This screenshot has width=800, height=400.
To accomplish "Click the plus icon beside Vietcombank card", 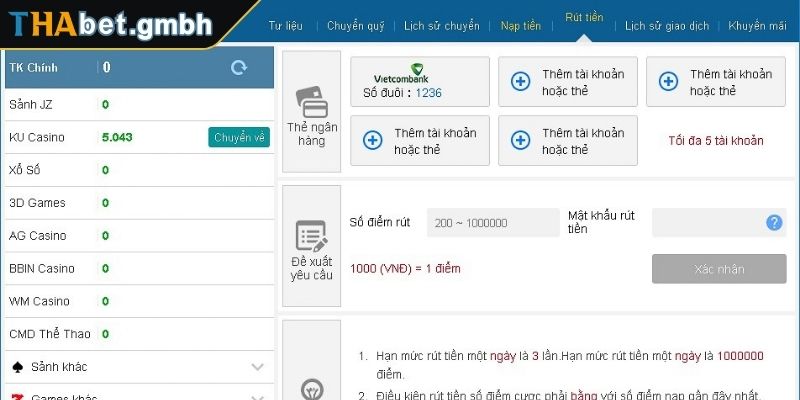I will tap(520, 82).
